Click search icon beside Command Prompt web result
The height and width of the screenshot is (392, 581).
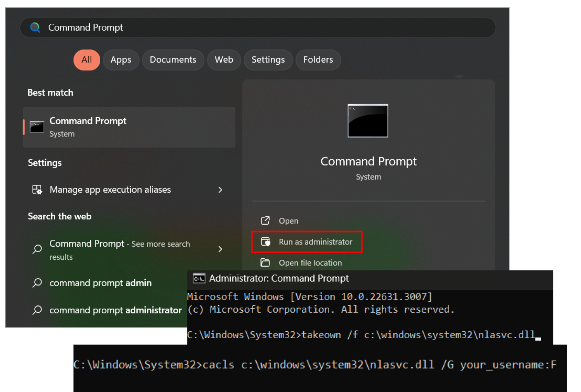click(37, 249)
